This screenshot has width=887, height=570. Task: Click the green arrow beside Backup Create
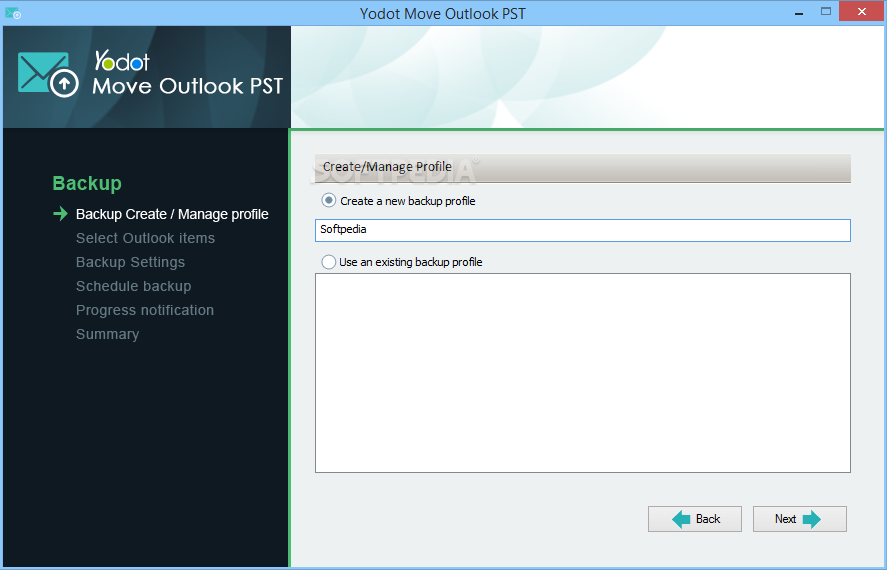(x=61, y=213)
